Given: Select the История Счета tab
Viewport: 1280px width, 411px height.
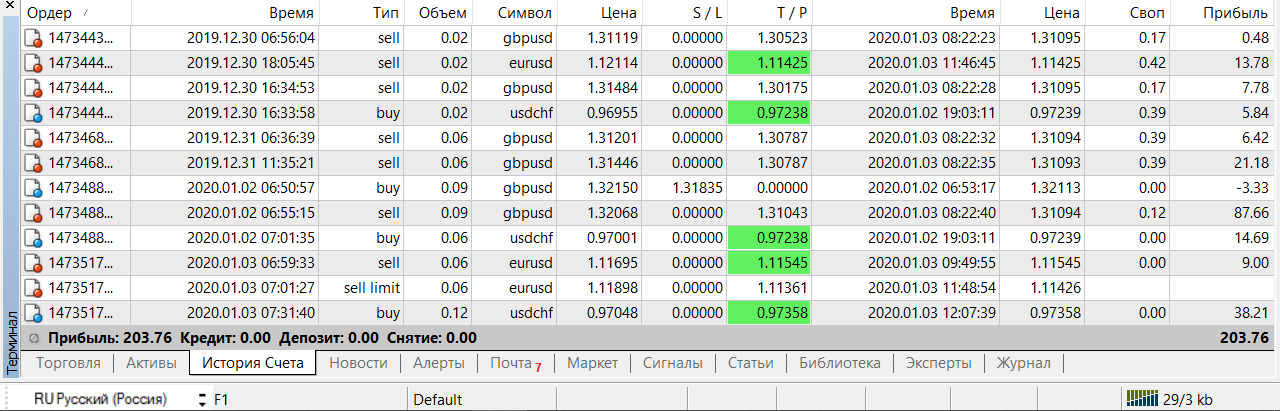Looking at the screenshot, I should pyautogui.click(x=253, y=363).
